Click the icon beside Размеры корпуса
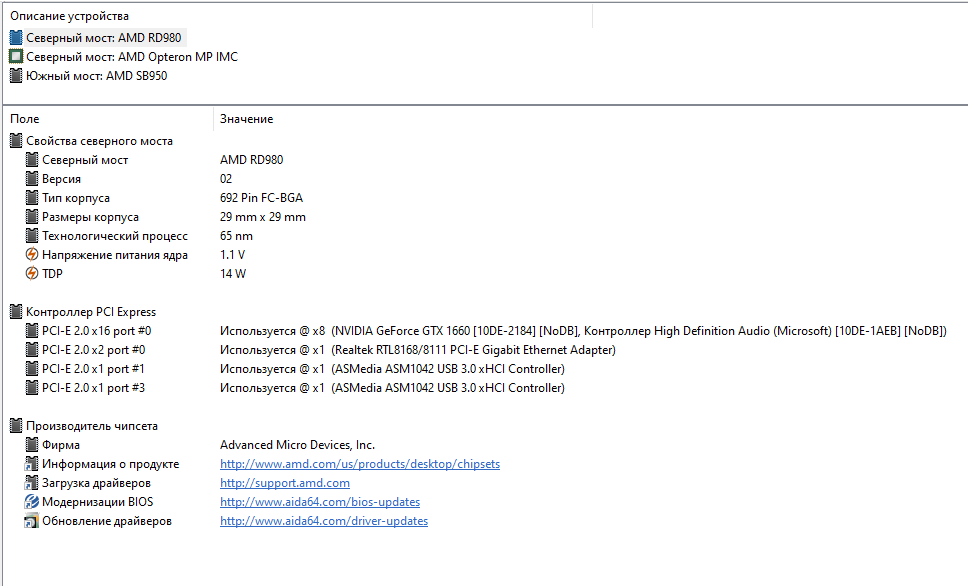Screen dimensions: 968x586 click(x=32, y=217)
